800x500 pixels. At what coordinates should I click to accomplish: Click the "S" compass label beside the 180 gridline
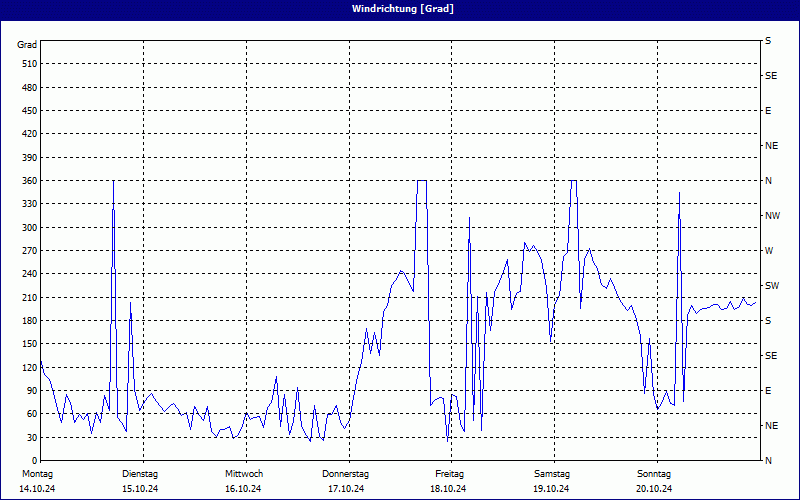pos(768,321)
